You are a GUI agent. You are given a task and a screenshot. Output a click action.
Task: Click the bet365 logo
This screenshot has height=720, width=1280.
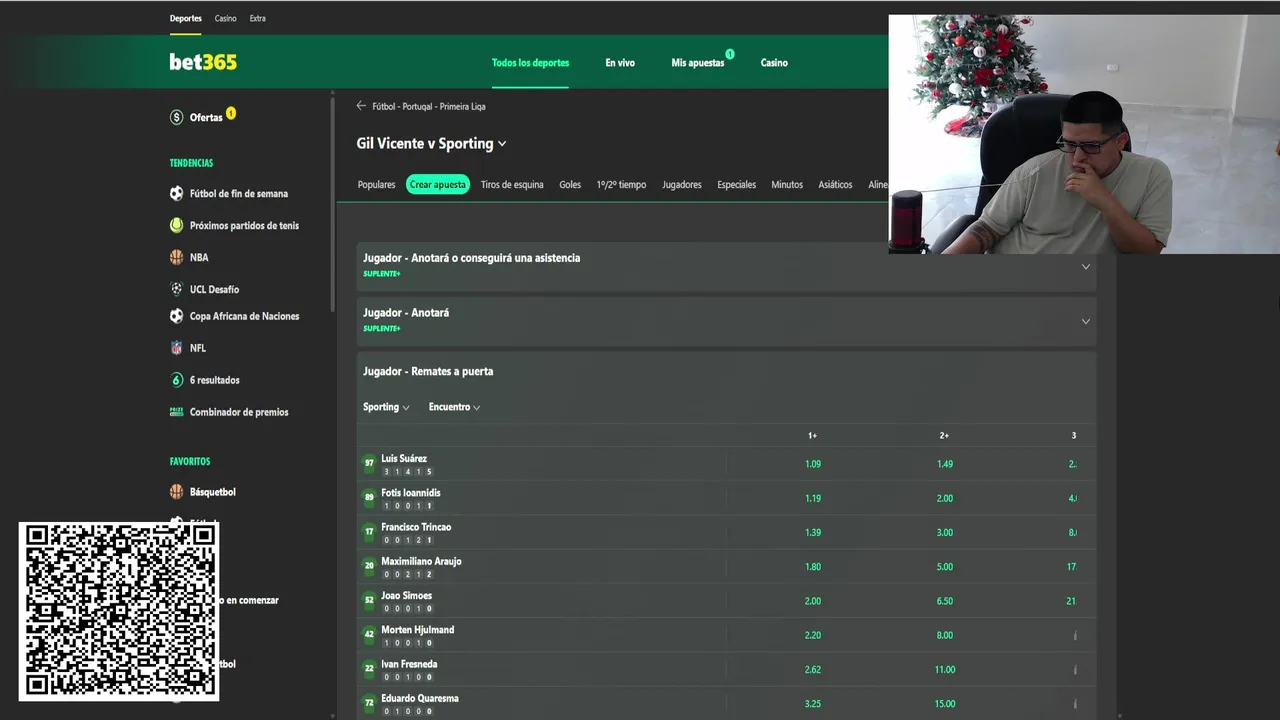coord(203,62)
